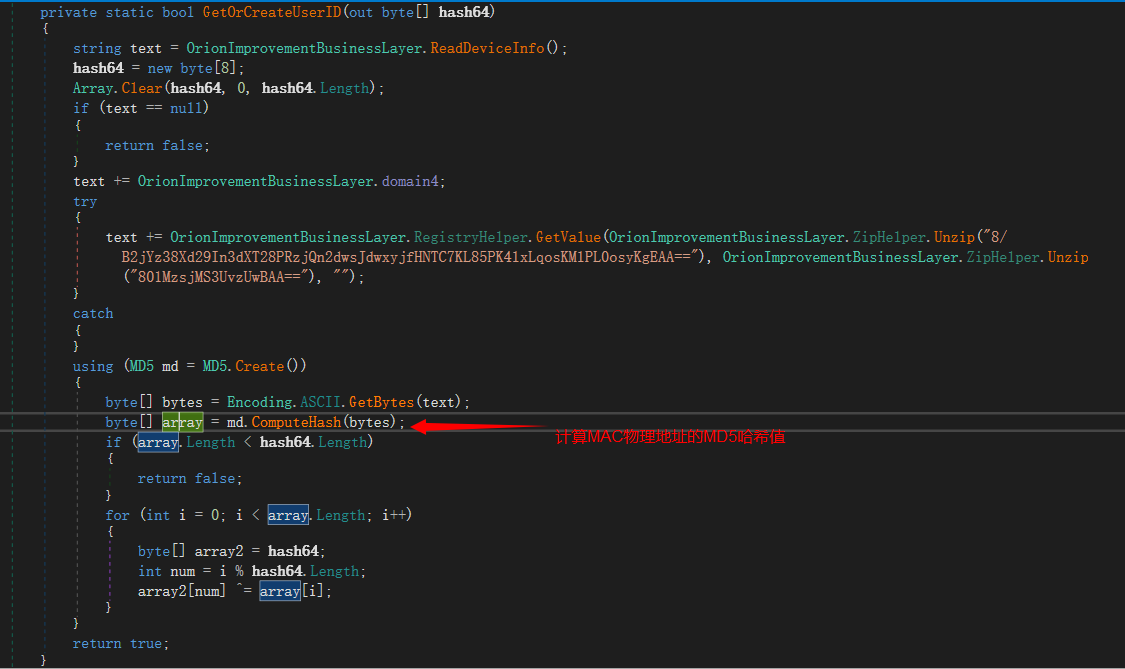This screenshot has width=1125, height=669.
Task: Open the GetBytes method reference
Action: (381, 402)
